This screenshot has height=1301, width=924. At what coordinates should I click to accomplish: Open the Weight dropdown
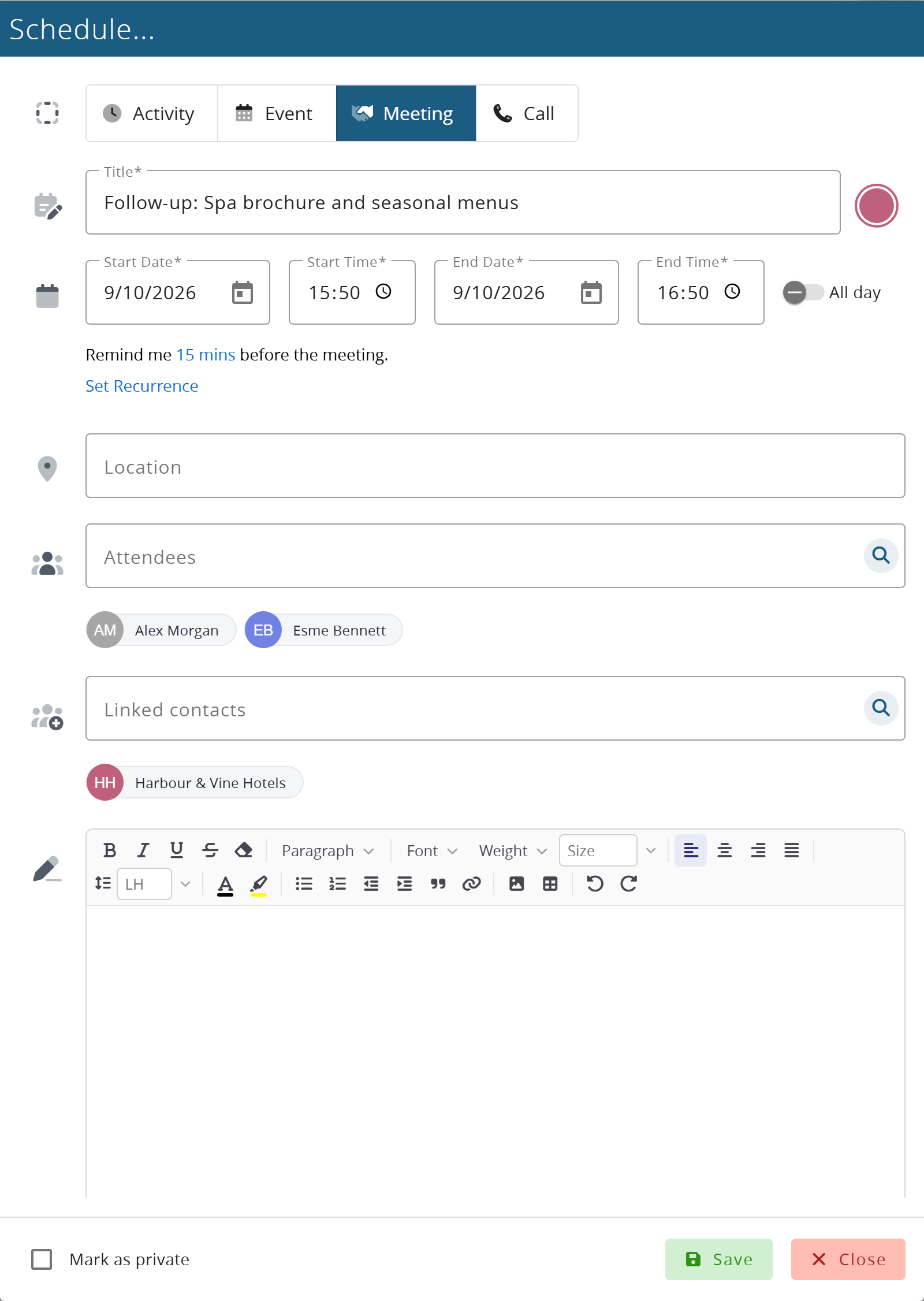(513, 850)
